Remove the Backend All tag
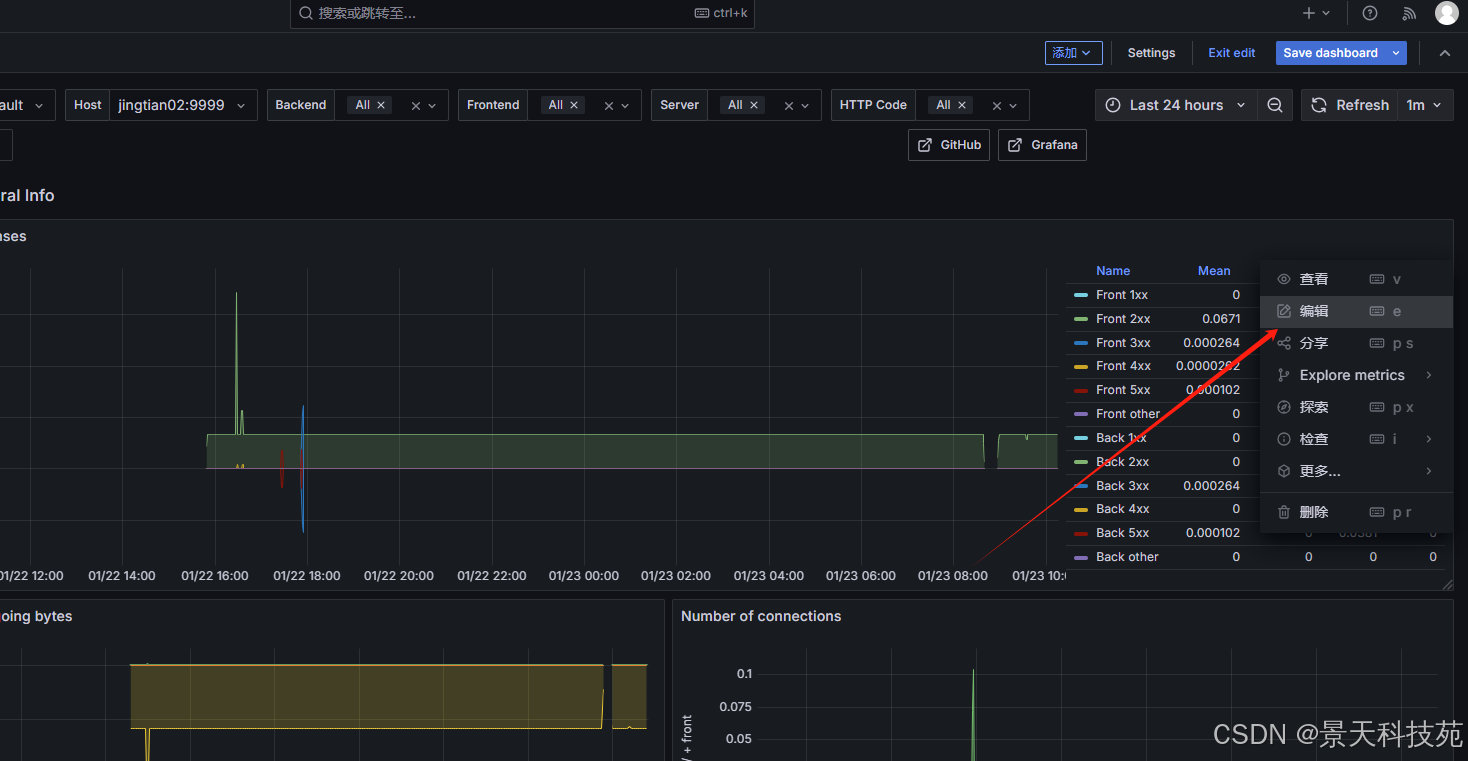Image resolution: width=1468 pixels, height=761 pixels. [x=381, y=105]
